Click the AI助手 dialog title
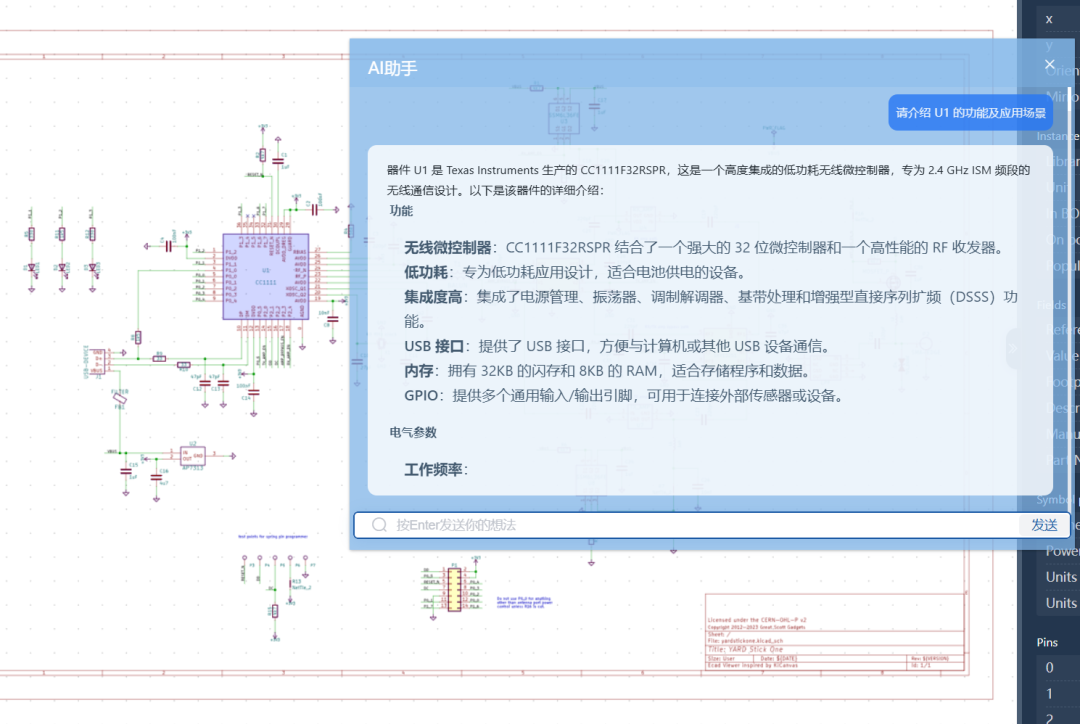The image size is (1080, 724). pyautogui.click(x=393, y=68)
